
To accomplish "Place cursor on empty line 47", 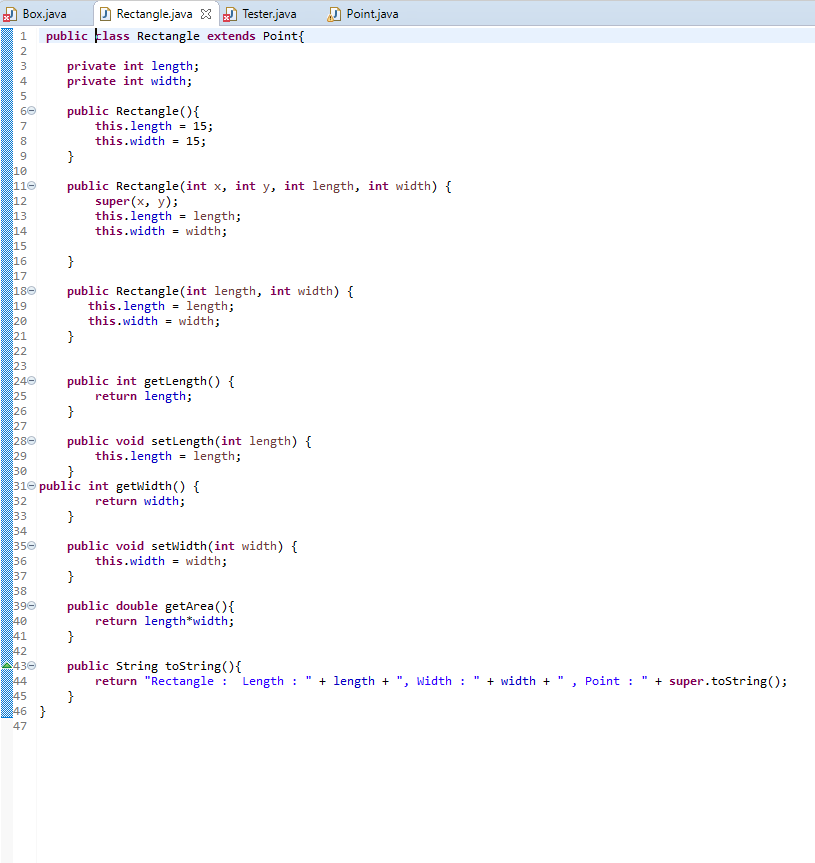I will click(x=424, y=726).
